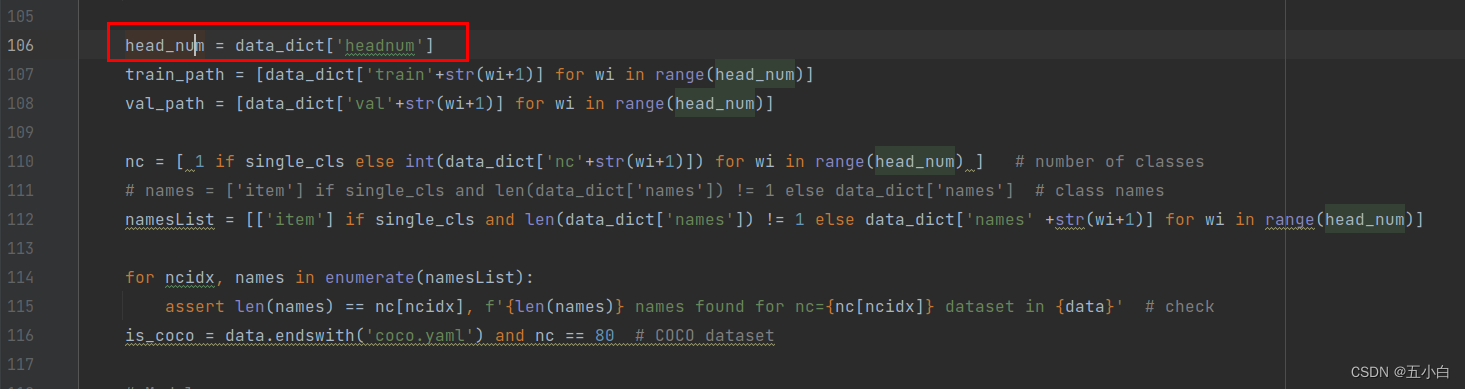Click line number 111 in the gutter
This screenshot has height=389, width=1465.
(x=20, y=190)
